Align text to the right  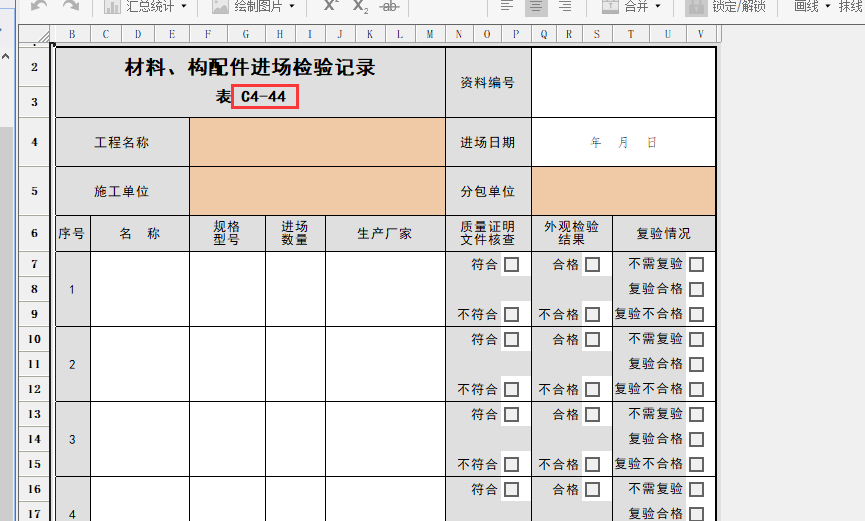(x=565, y=6)
